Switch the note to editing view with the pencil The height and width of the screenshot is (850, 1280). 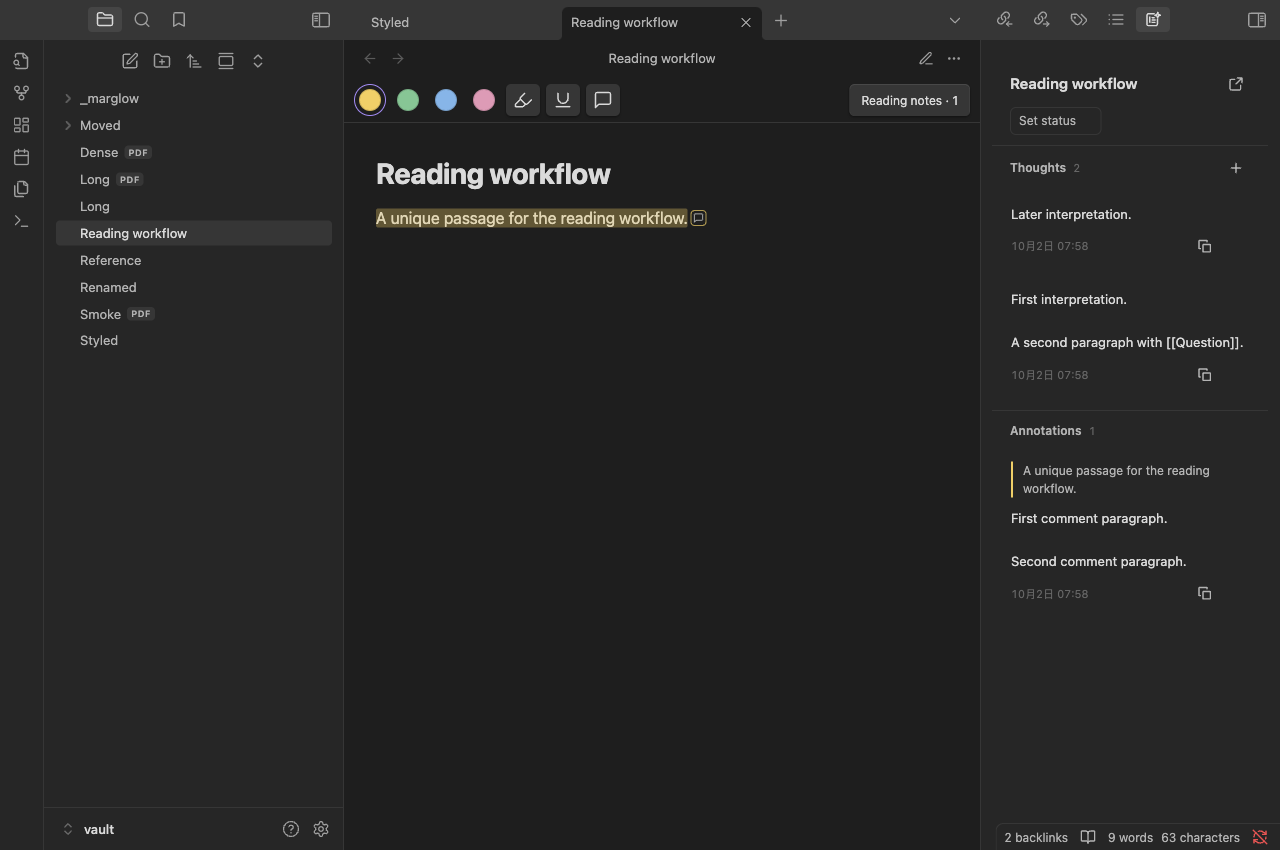click(x=926, y=59)
